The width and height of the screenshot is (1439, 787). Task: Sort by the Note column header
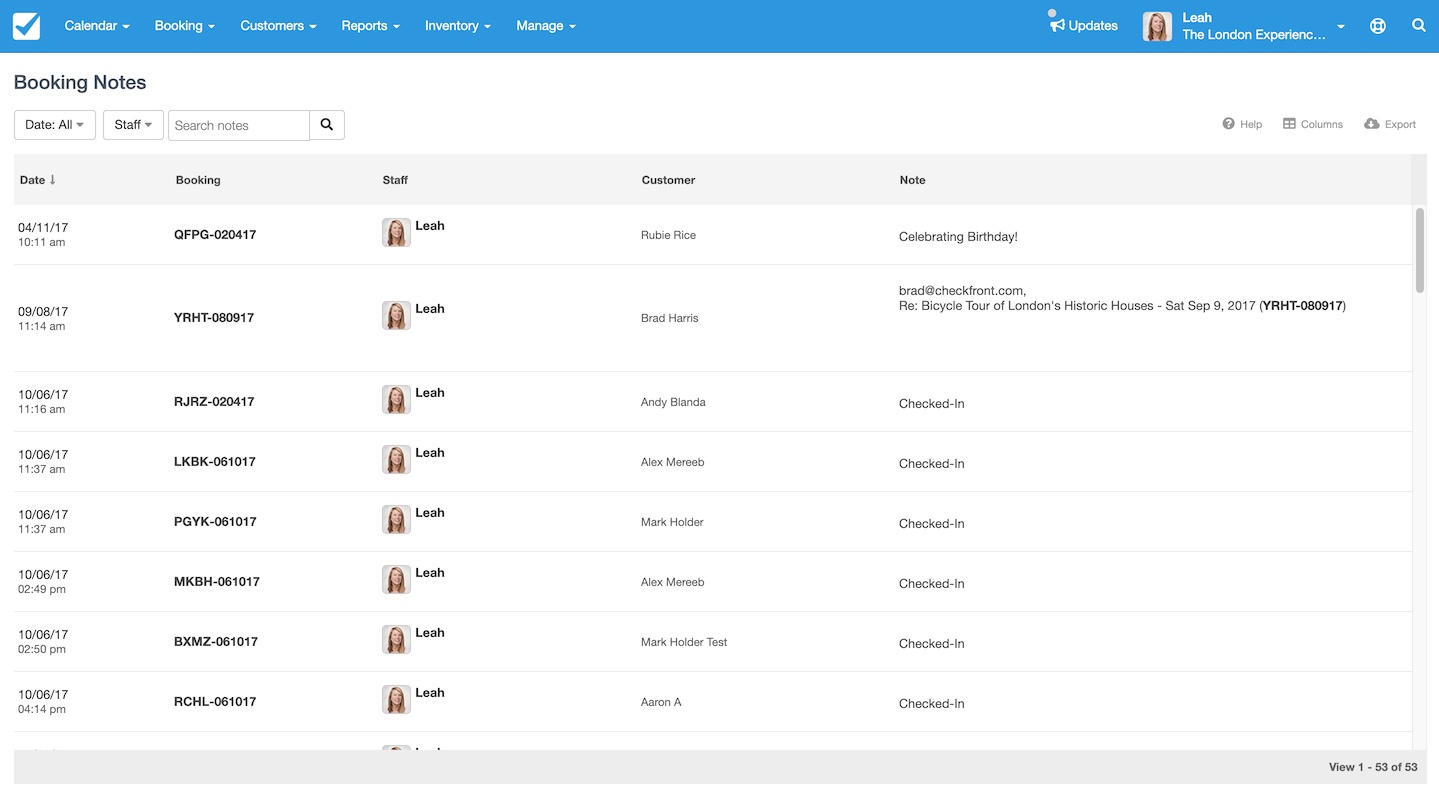[912, 180]
